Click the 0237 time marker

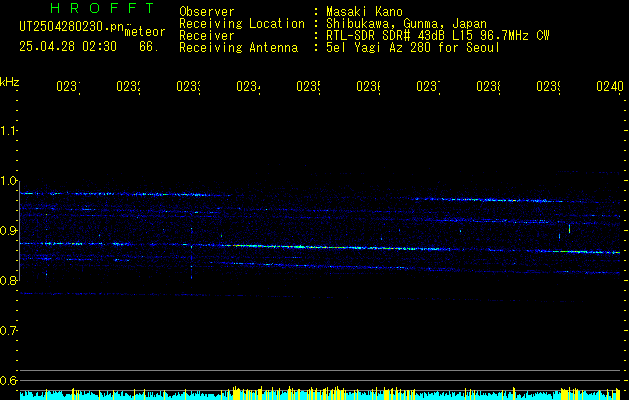(428, 86)
